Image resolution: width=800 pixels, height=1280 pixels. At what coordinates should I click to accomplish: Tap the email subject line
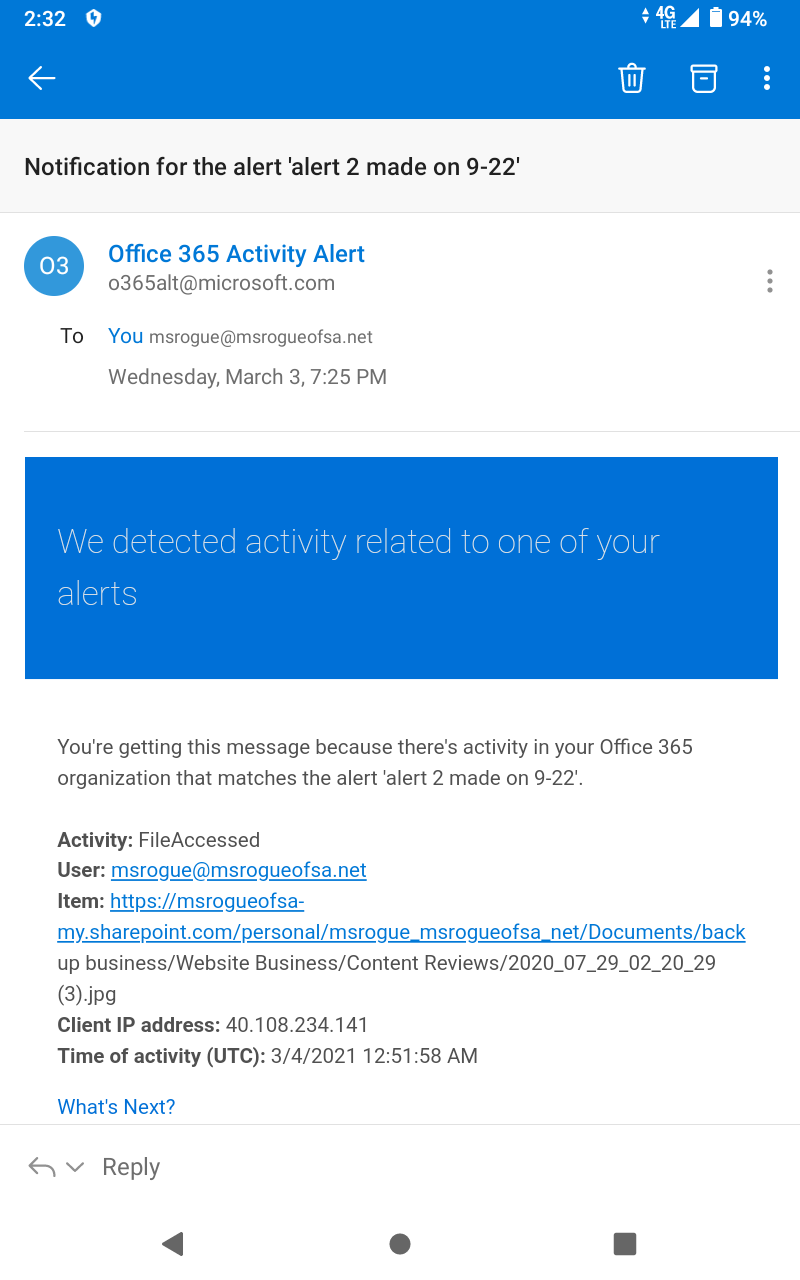pos(272,167)
